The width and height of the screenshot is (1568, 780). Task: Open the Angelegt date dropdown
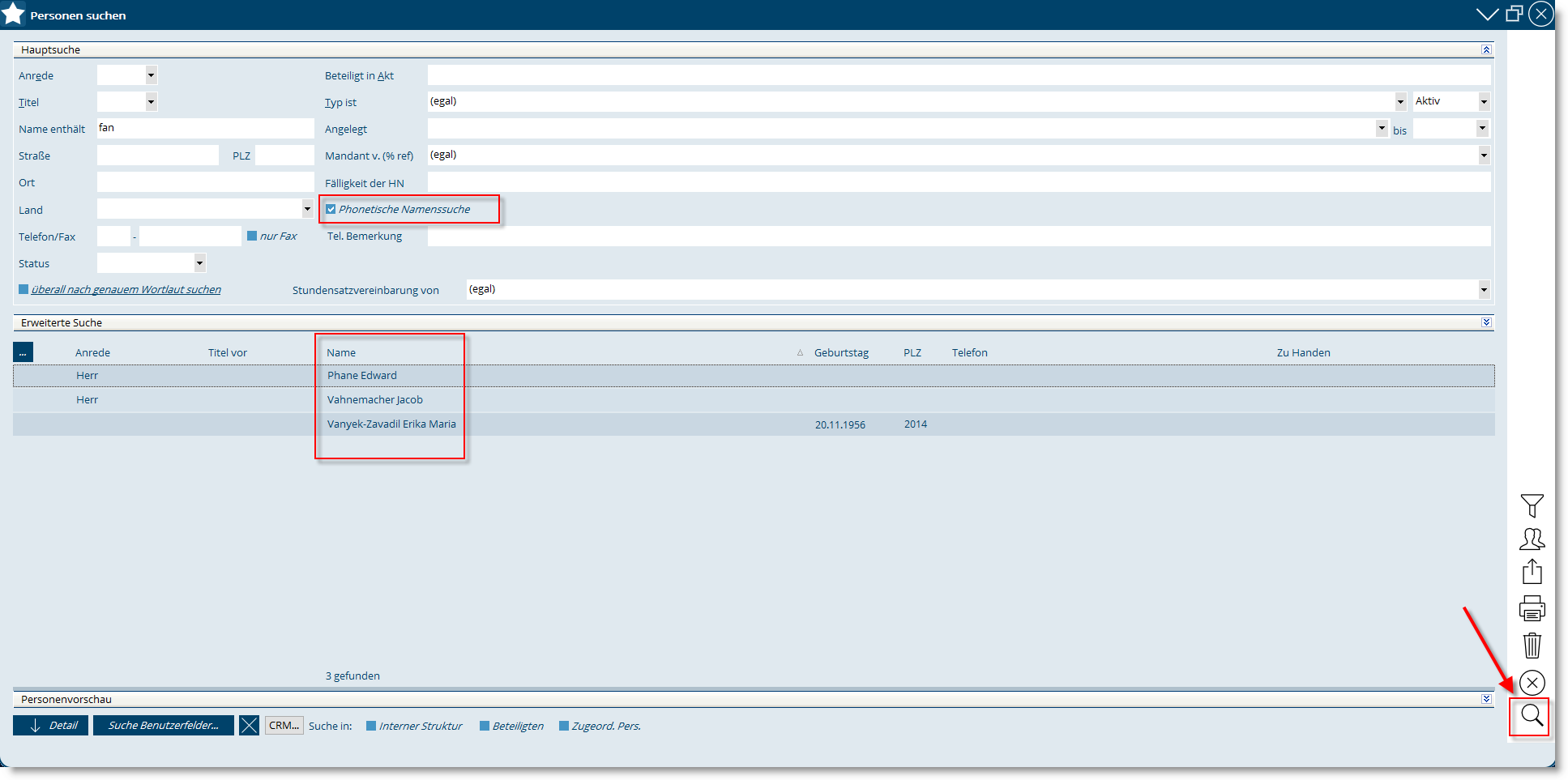(1382, 128)
